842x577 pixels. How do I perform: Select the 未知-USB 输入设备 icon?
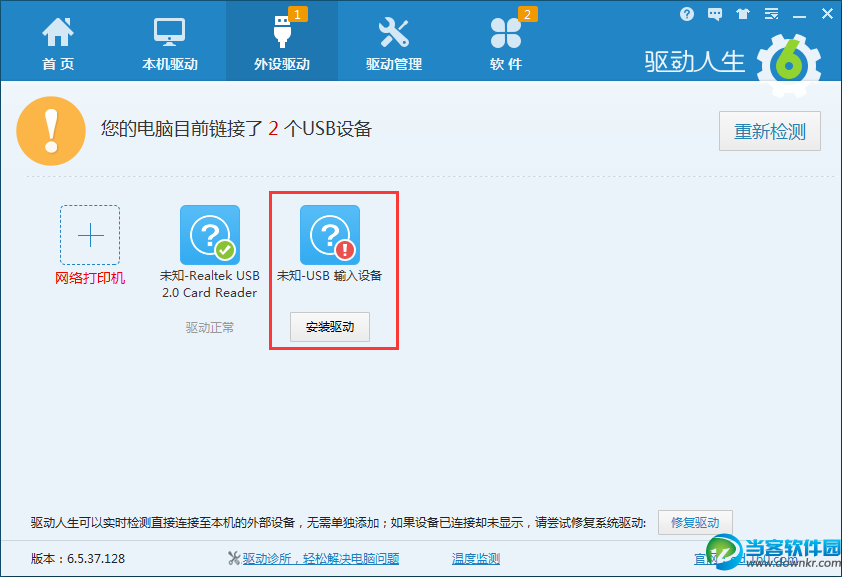330,235
